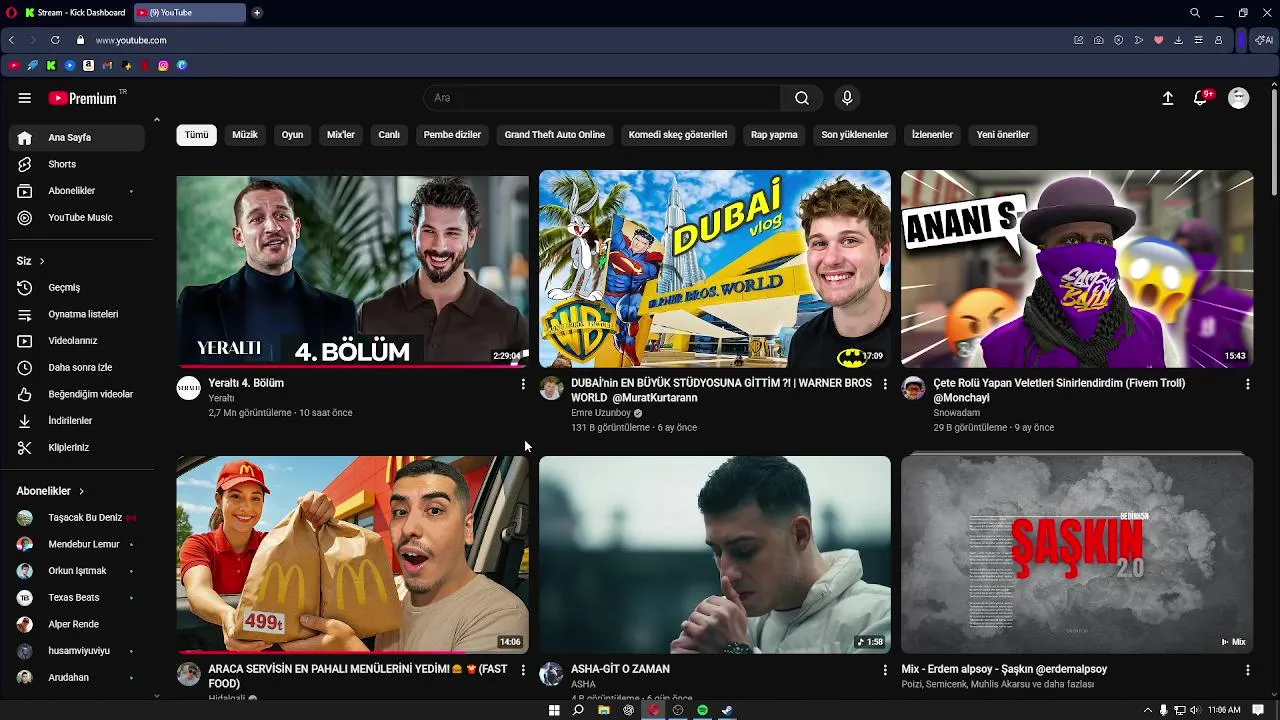
Task: Click the Opera heart bookmark icon
Action: click(x=1159, y=40)
